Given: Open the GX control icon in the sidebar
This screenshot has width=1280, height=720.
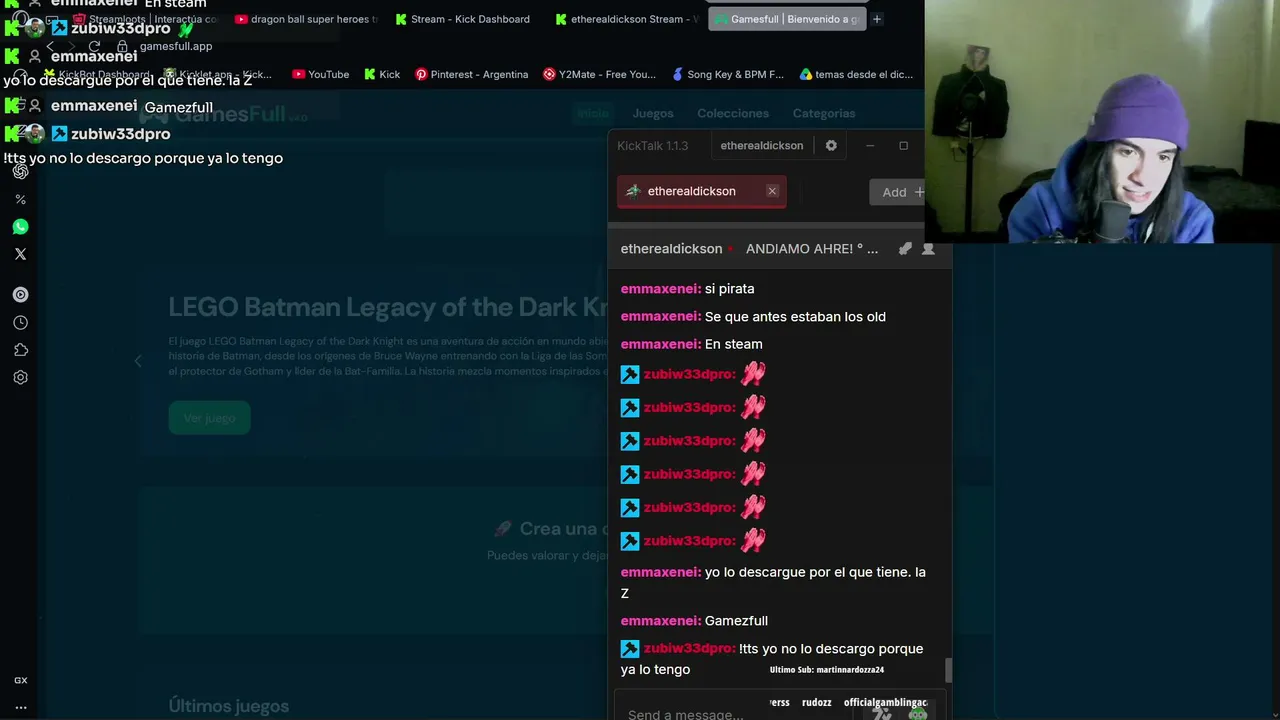Looking at the screenshot, I should click(20, 680).
